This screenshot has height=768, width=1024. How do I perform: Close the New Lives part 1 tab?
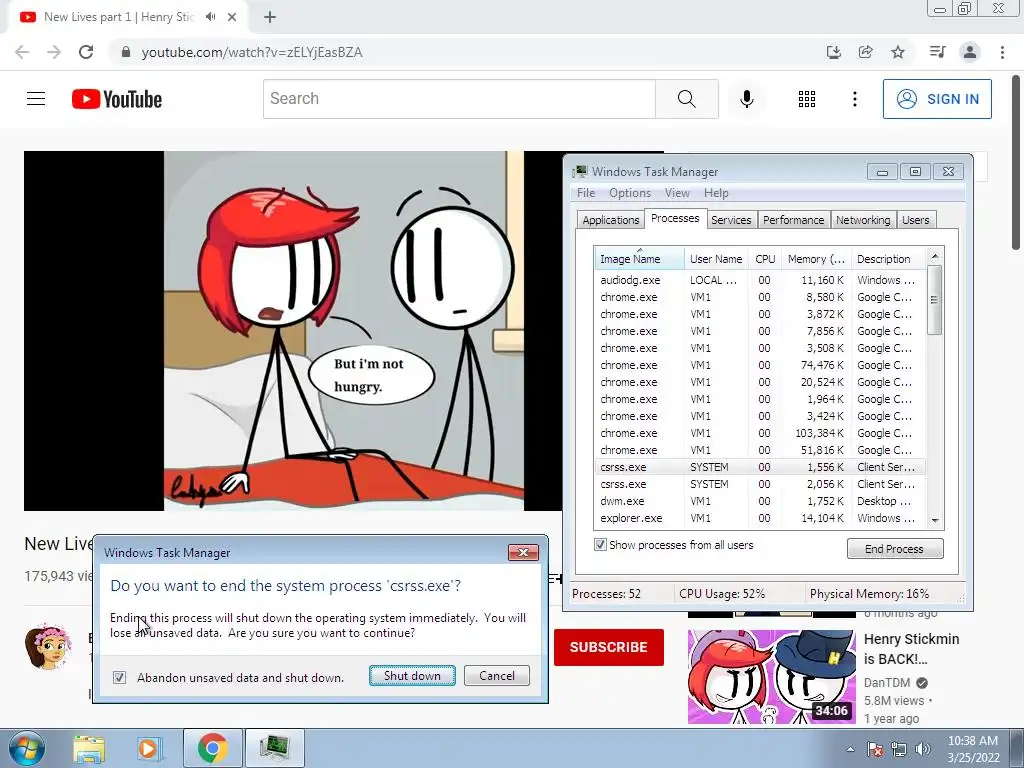tap(232, 17)
